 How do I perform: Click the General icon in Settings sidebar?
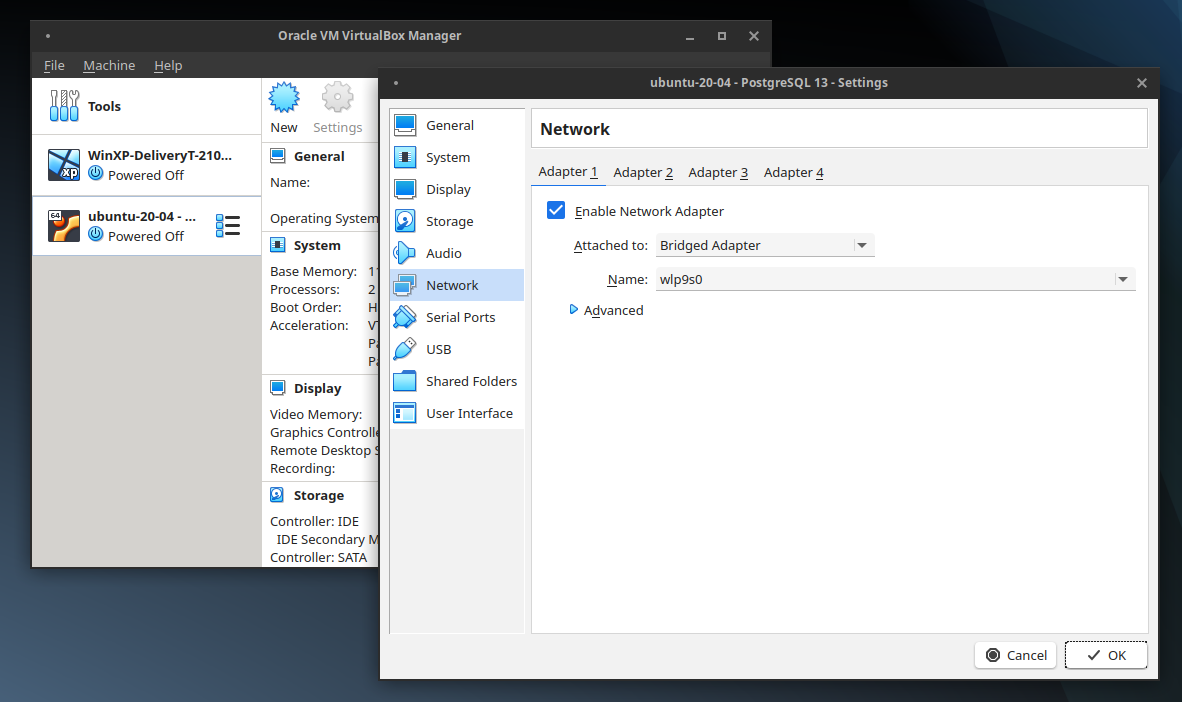pos(405,125)
